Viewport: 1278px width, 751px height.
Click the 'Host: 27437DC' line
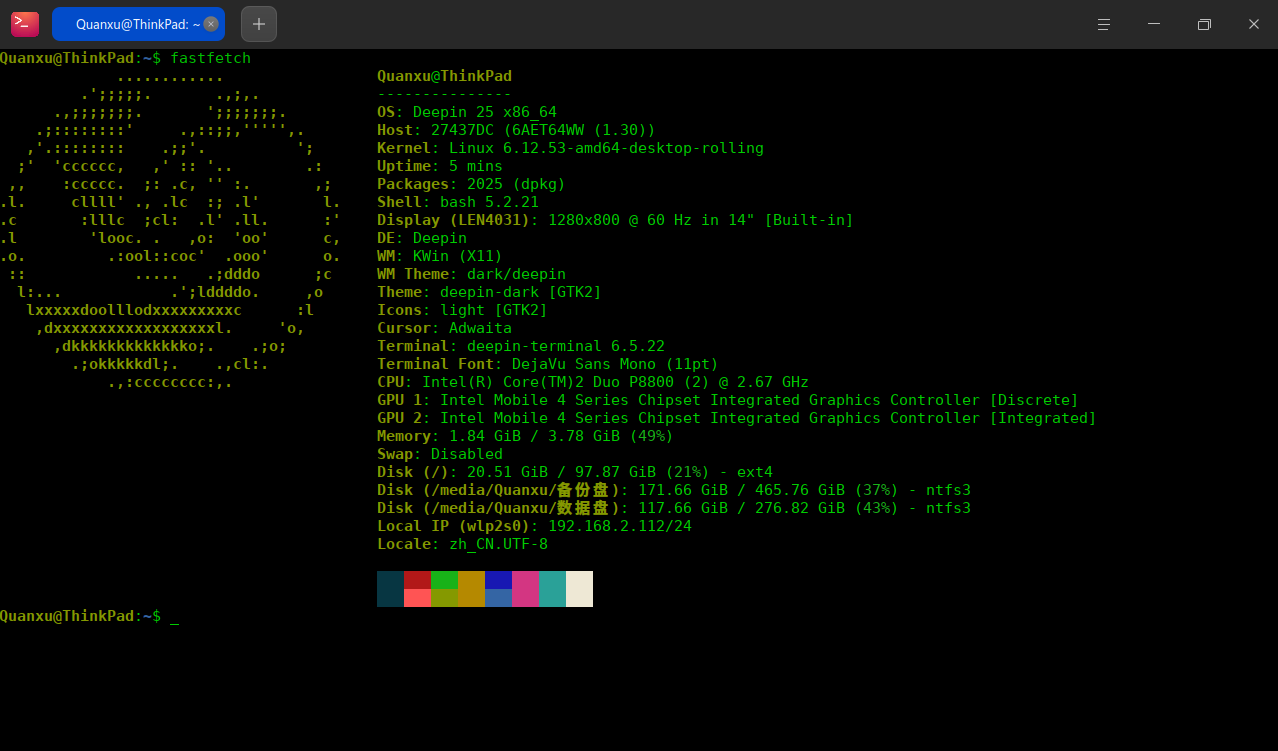click(x=516, y=130)
